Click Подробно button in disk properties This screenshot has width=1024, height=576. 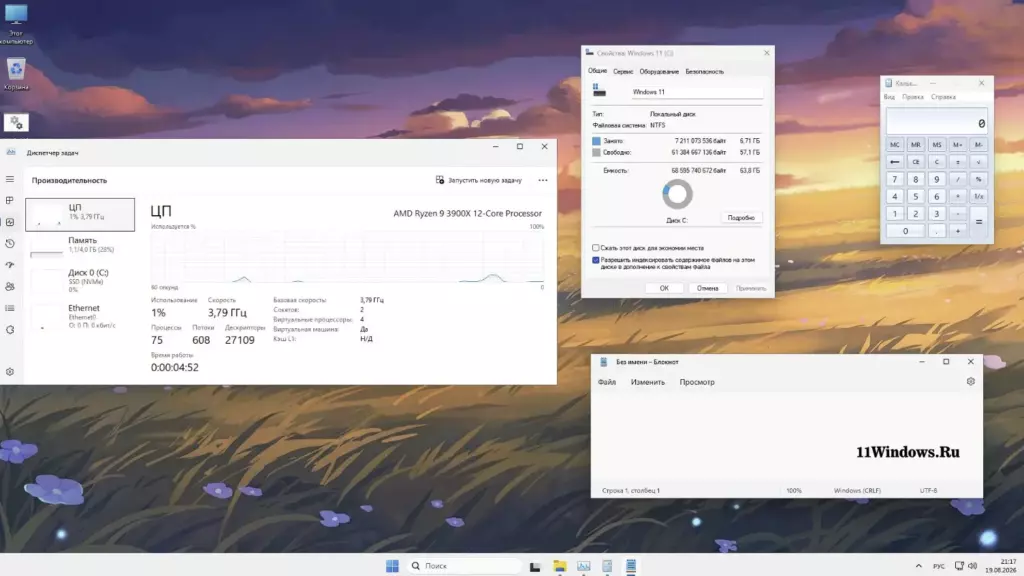click(x=741, y=217)
